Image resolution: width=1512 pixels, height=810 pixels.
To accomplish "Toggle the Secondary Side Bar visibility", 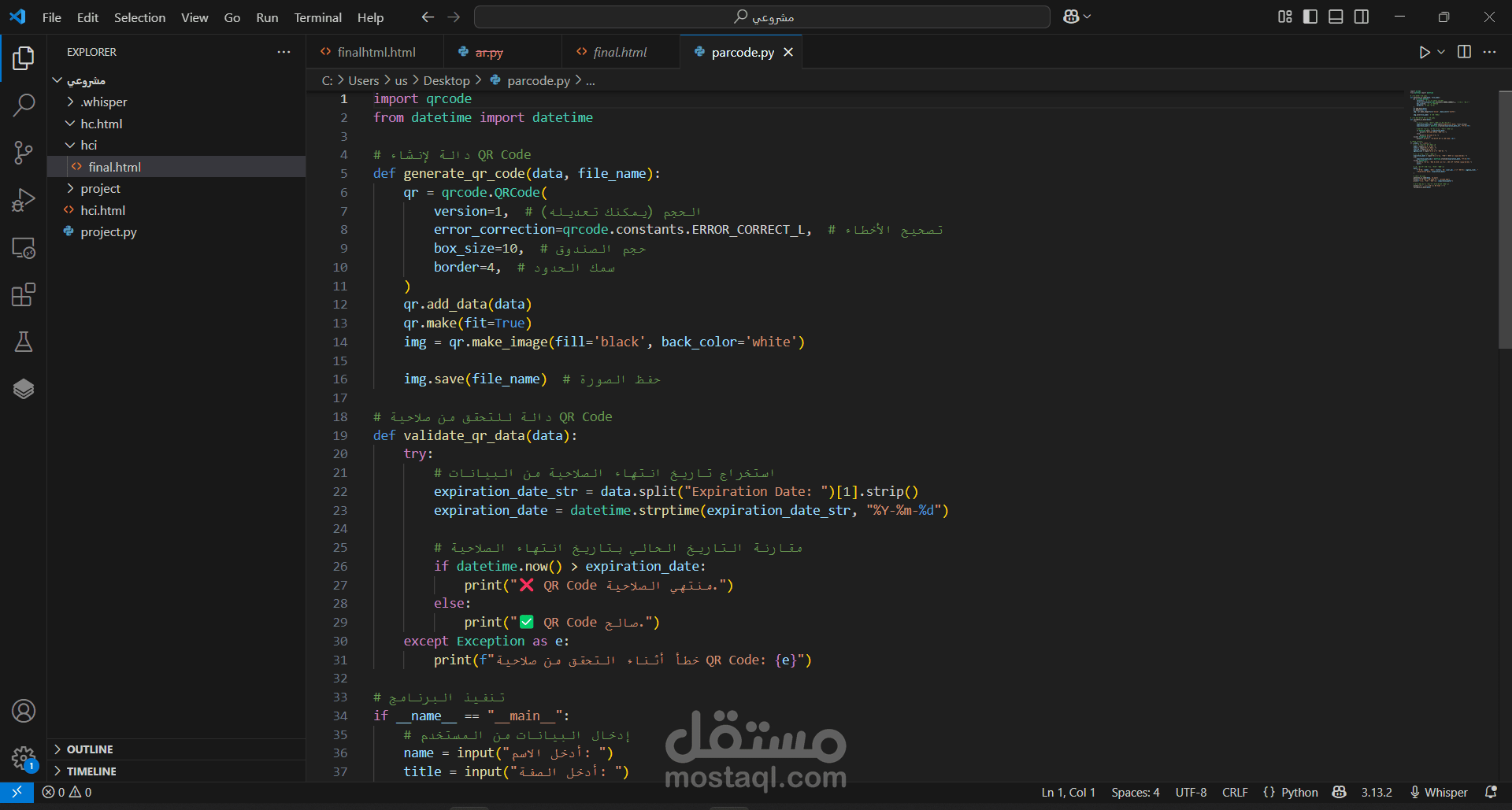I will click(1362, 17).
